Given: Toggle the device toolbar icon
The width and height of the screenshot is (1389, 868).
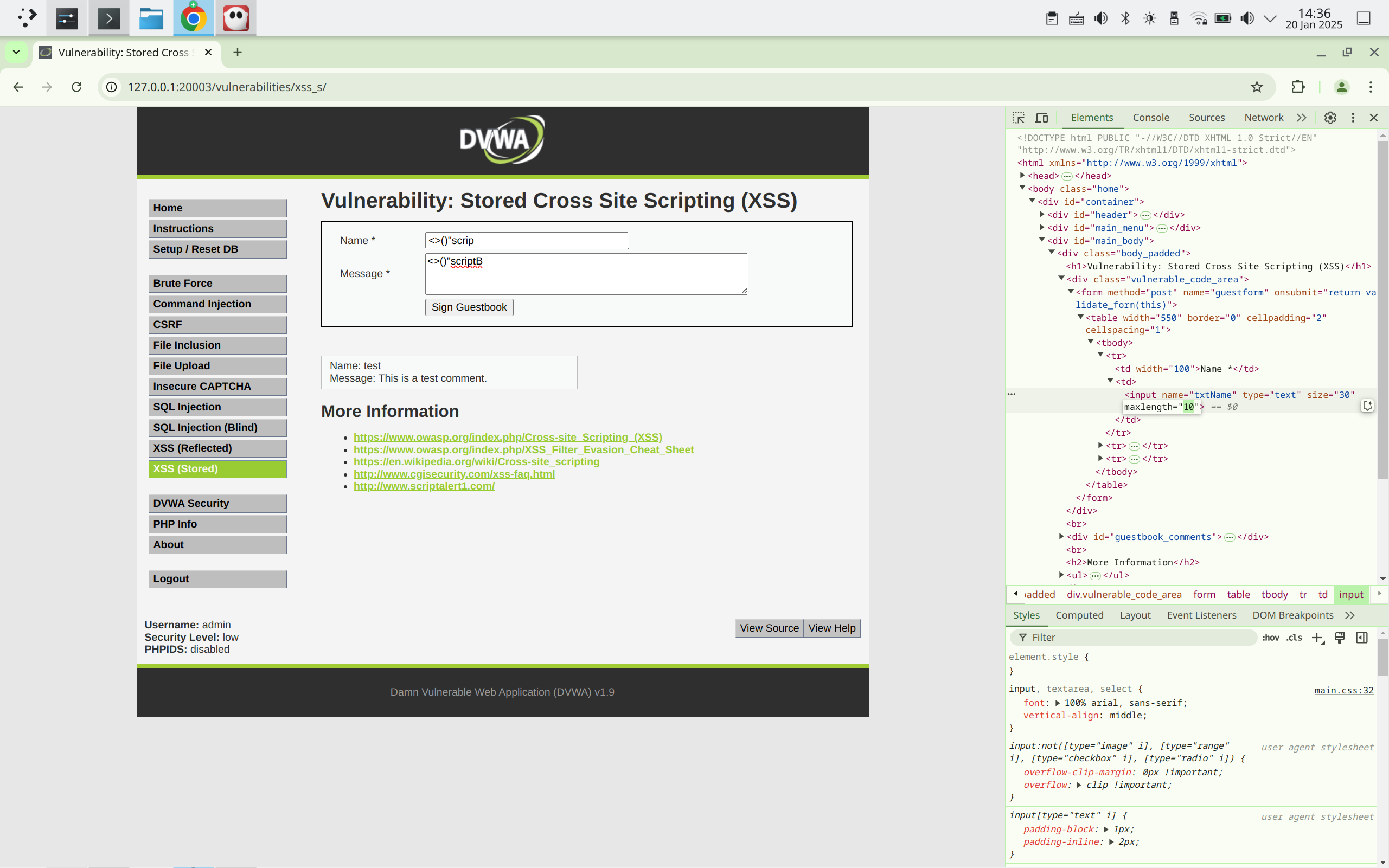Looking at the screenshot, I should pyautogui.click(x=1041, y=118).
